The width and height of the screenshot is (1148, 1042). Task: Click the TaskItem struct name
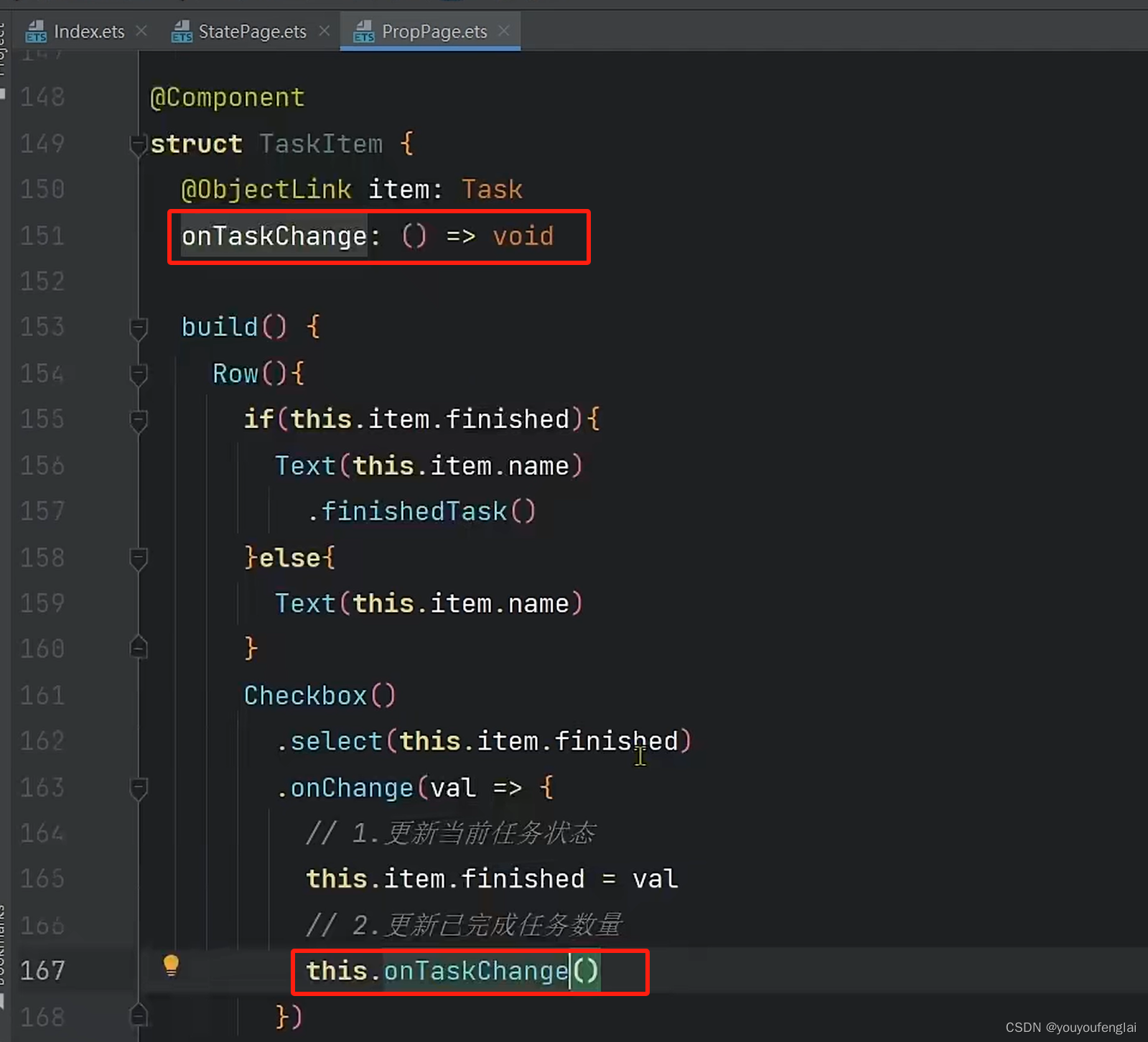[321, 144]
